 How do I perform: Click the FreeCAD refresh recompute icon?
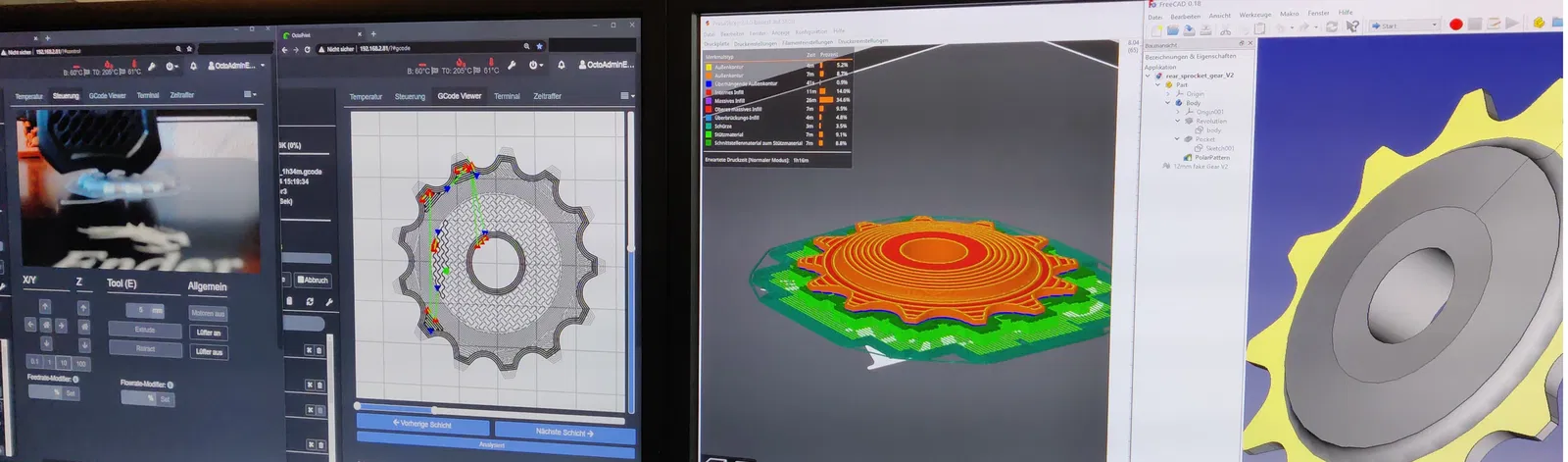1332,26
